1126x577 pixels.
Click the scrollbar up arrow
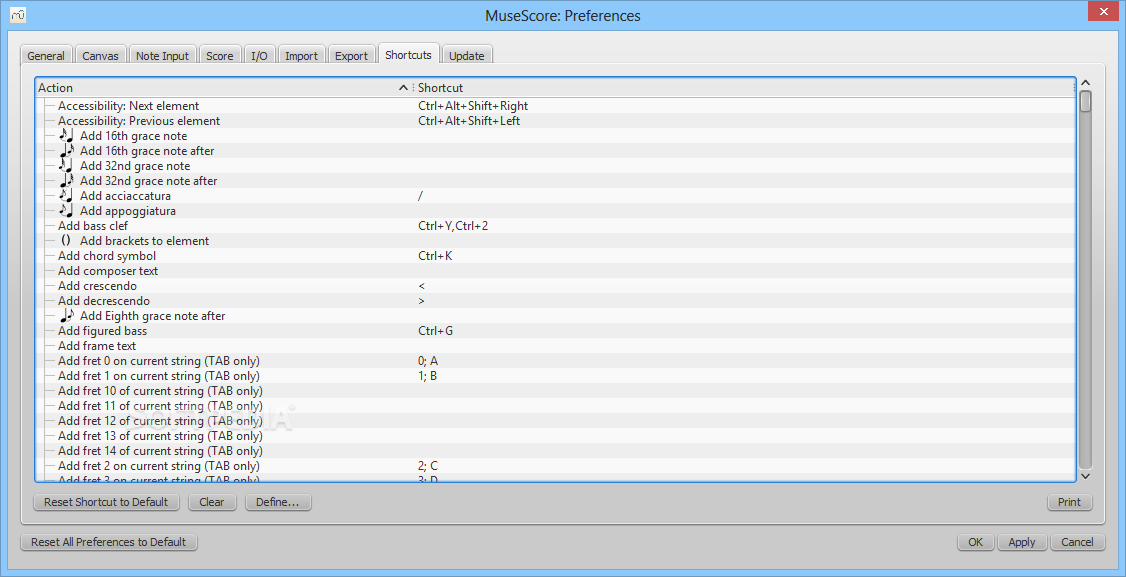coord(1086,83)
